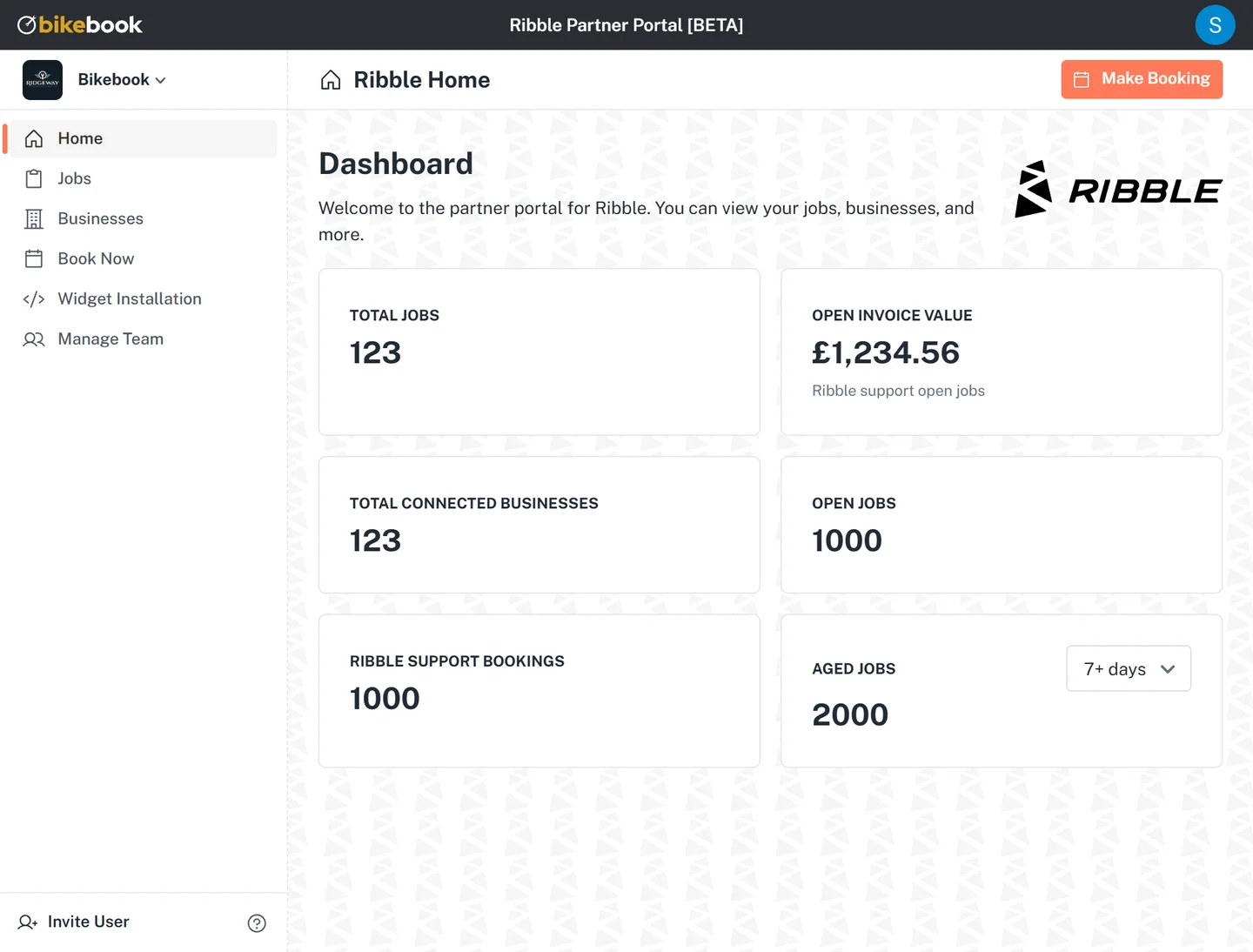Click the Open Jobs label
Image resolution: width=1253 pixels, height=952 pixels.
(x=854, y=503)
